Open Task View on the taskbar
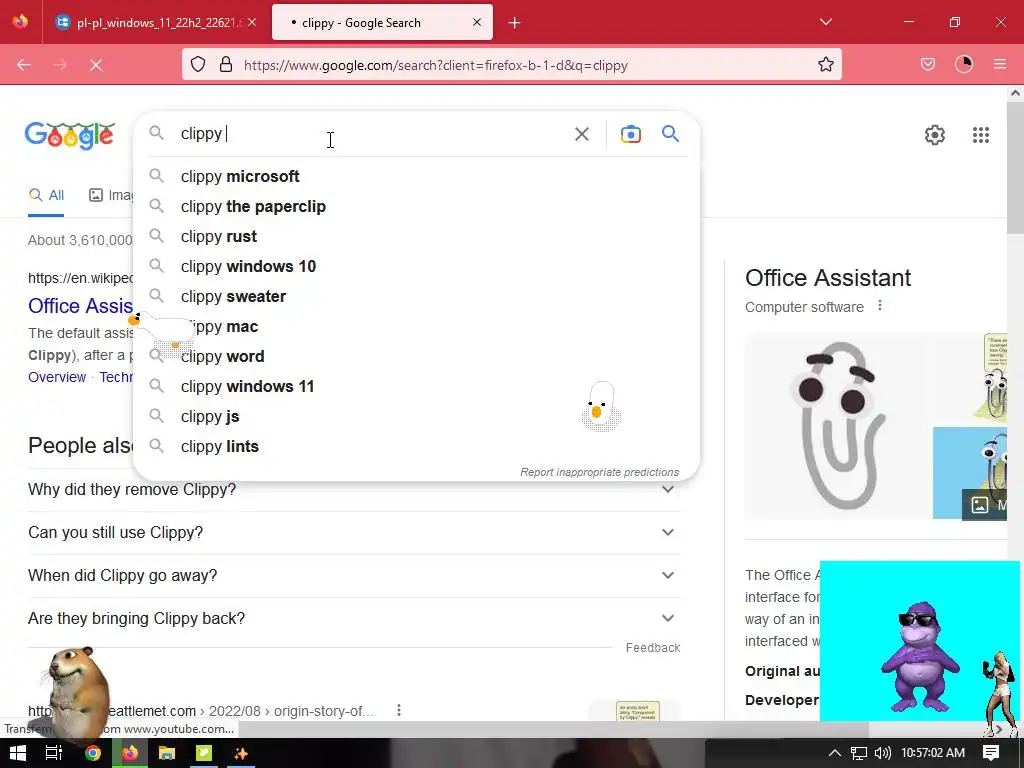Viewport: 1024px width, 768px height. coord(54,753)
